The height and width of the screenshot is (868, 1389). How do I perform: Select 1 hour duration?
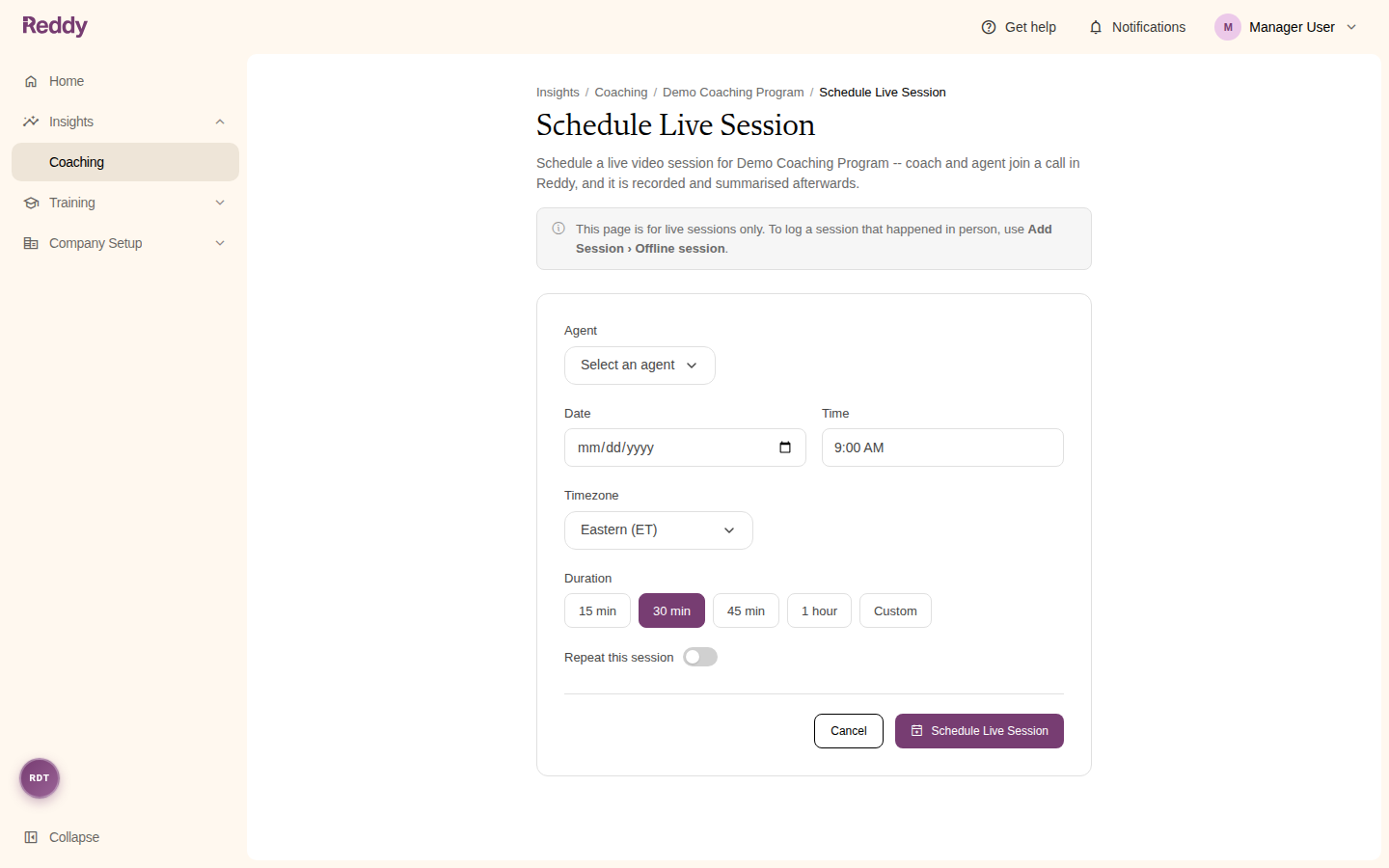click(819, 610)
